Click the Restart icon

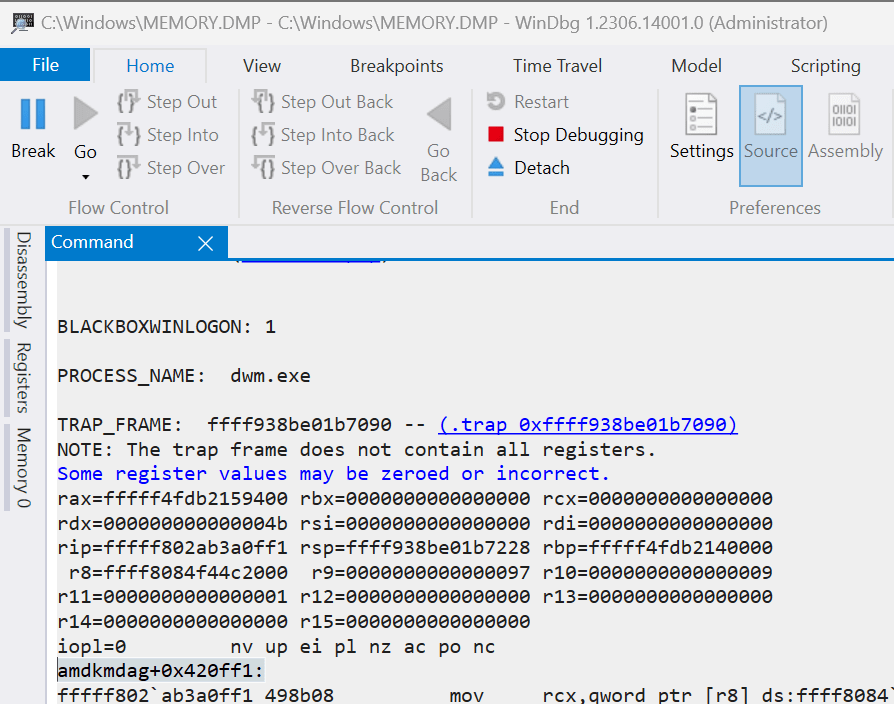pyautogui.click(x=496, y=101)
